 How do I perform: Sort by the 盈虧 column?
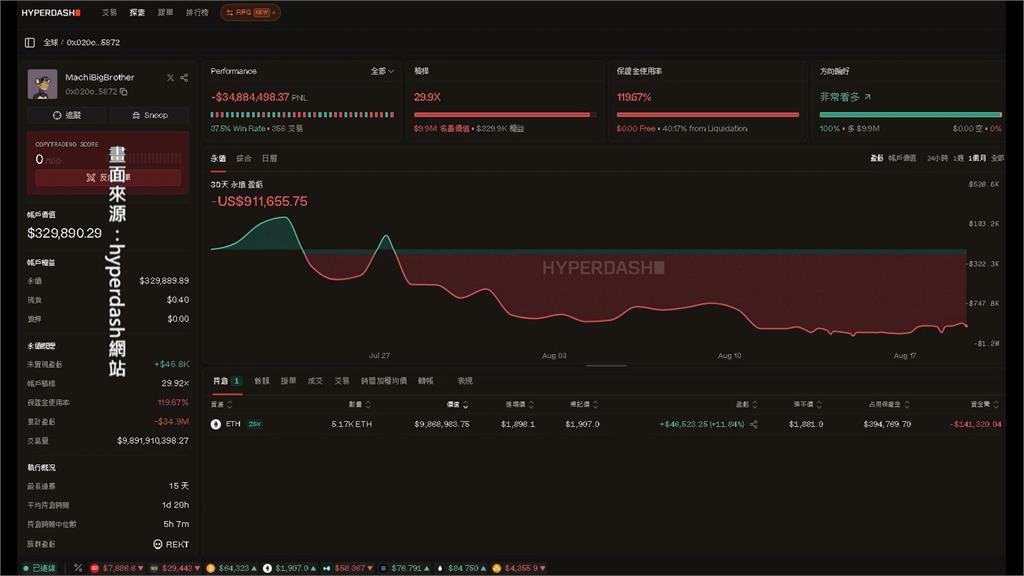tap(746, 405)
